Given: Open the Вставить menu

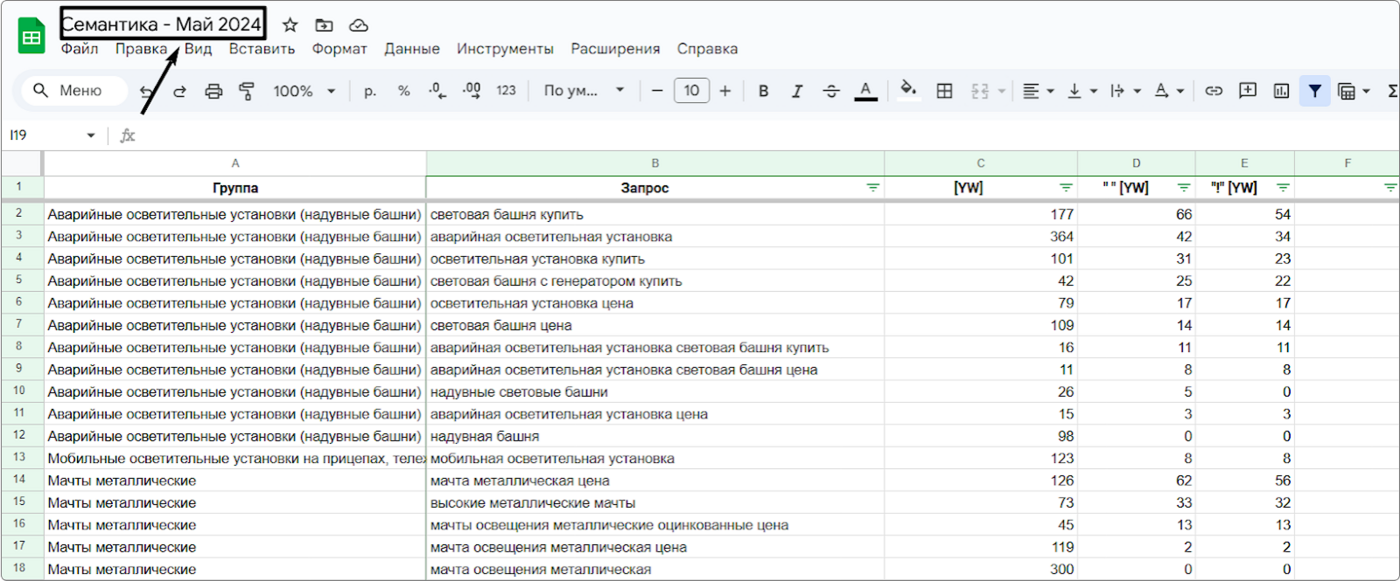Looking at the screenshot, I should point(262,48).
